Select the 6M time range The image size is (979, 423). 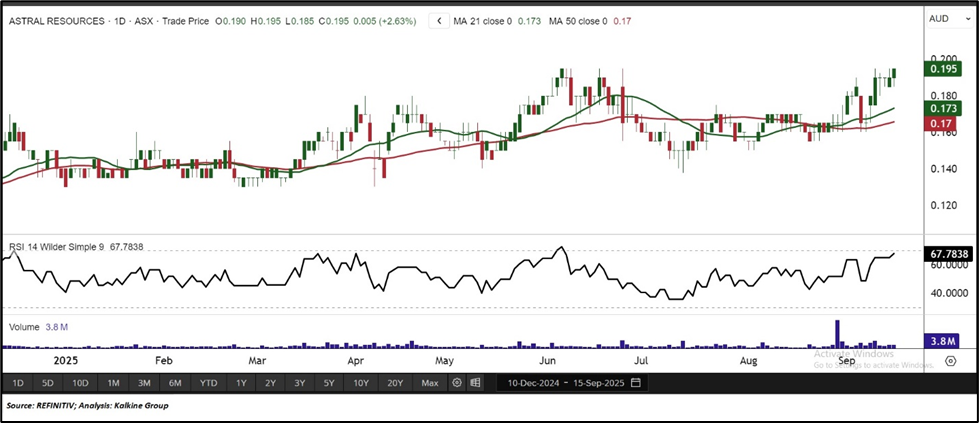coord(175,383)
